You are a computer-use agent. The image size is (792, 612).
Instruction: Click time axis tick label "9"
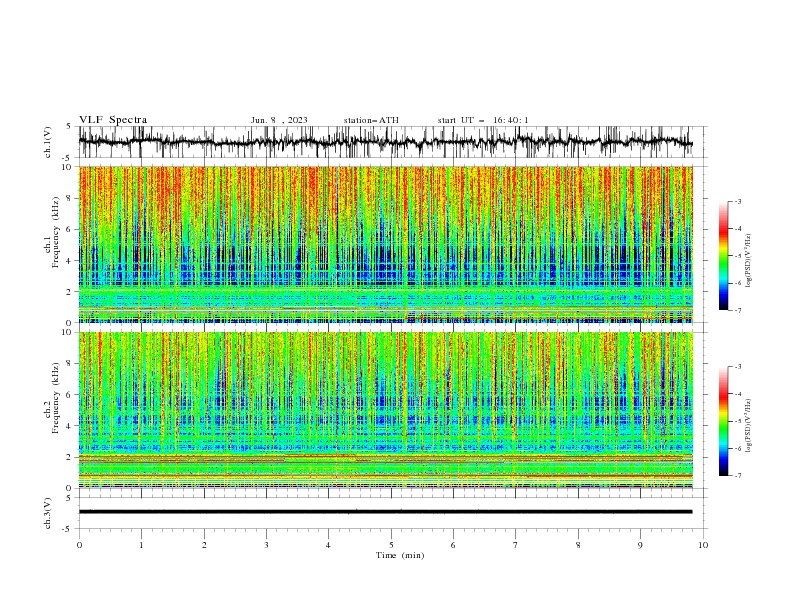[x=640, y=545]
